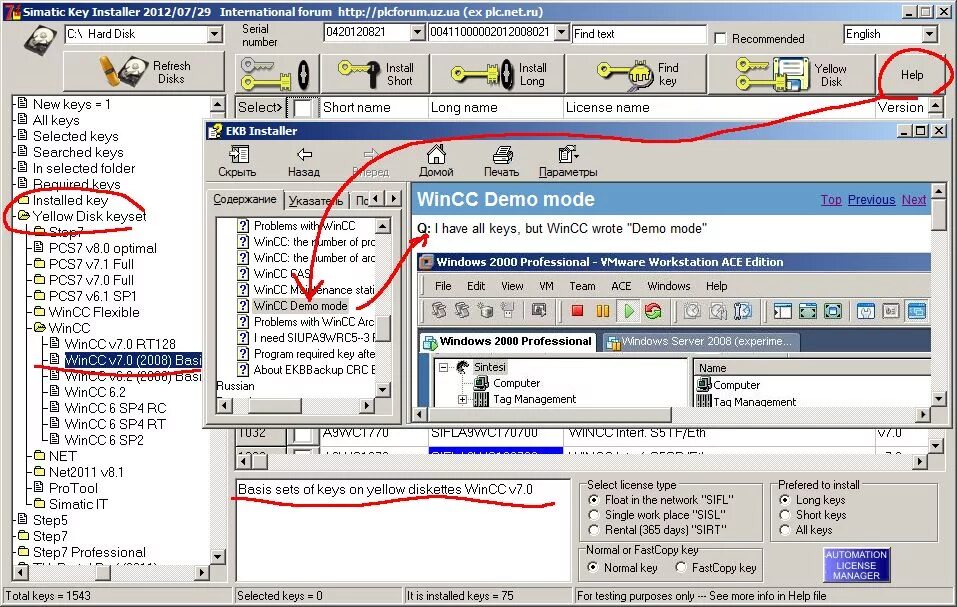Select Float in the network SIFL

(594, 500)
